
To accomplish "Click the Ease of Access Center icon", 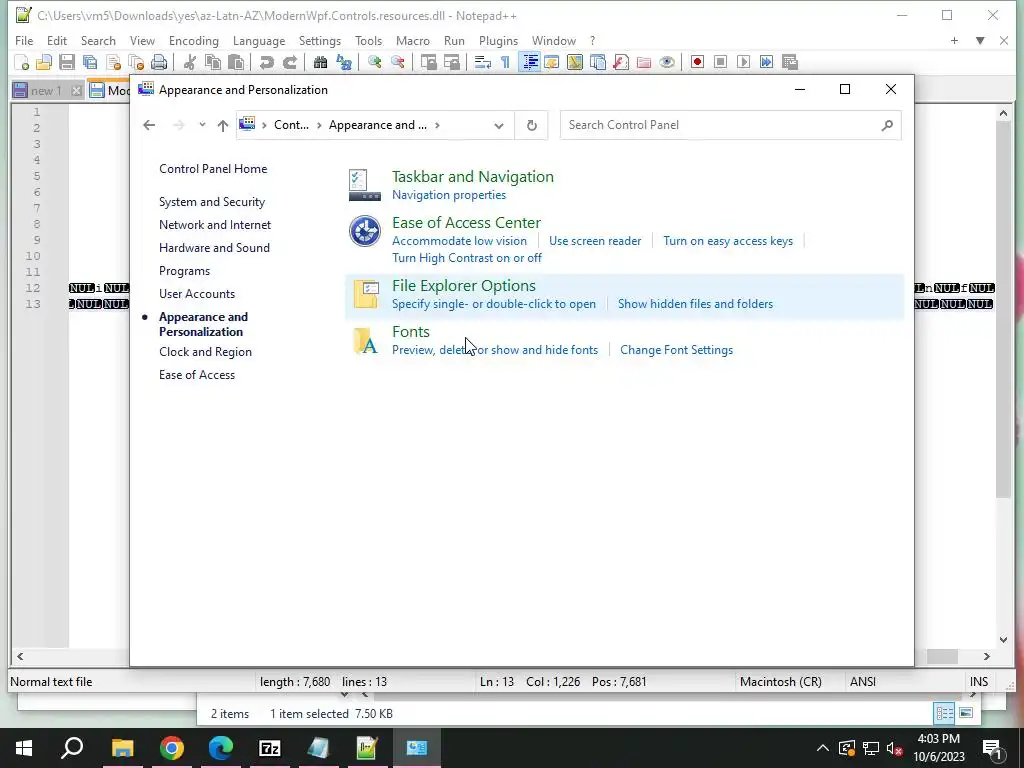I will [364, 231].
